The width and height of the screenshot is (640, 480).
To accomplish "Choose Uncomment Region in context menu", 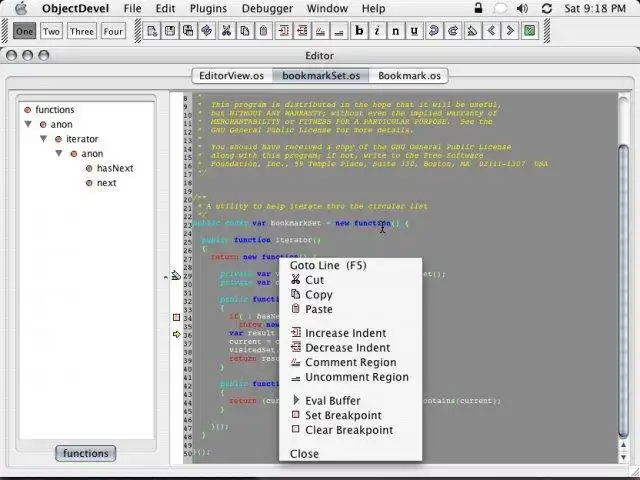I will coord(350,377).
